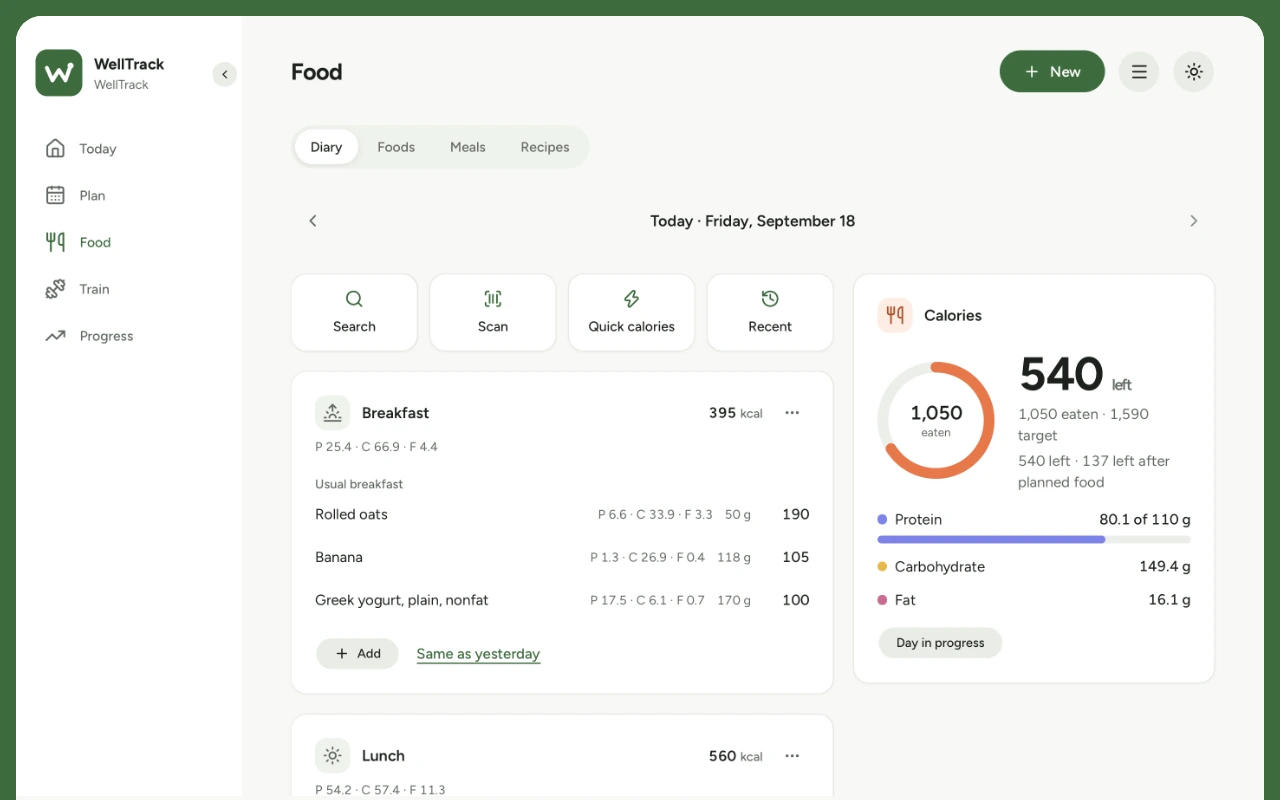This screenshot has height=800, width=1280.
Task: Click the 540 left calories value
Action: click(x=1076, y=375)
